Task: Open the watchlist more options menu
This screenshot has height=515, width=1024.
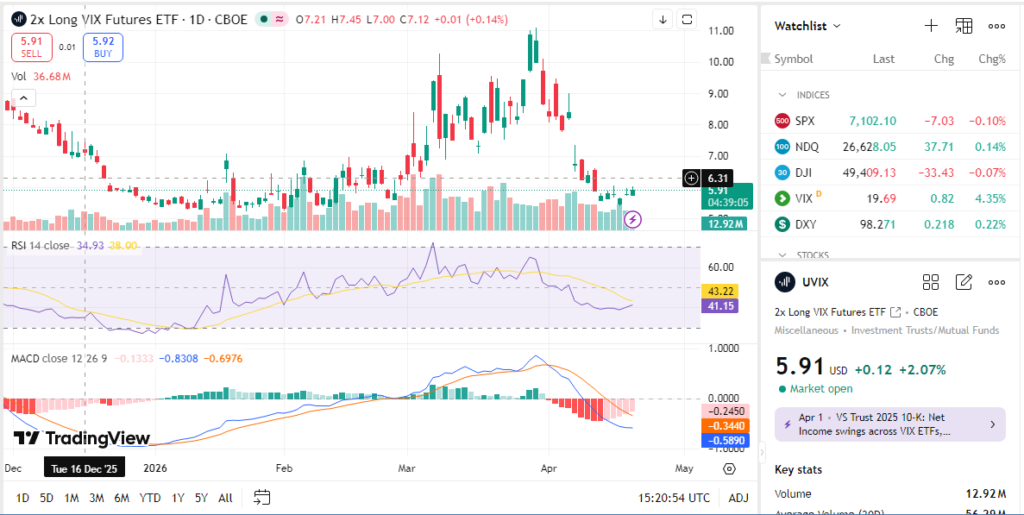Action: pos(996,26)
